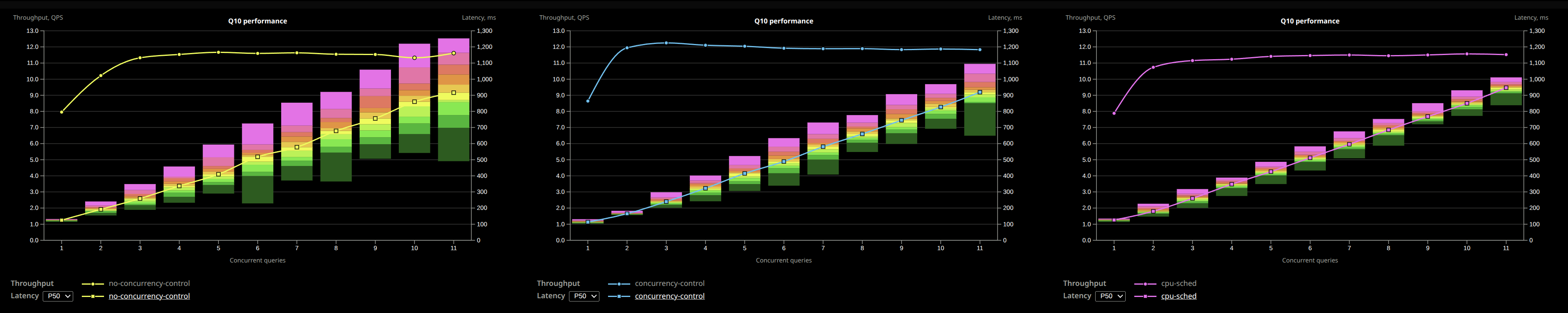Click the pink top bar segment at 11 queries, left chart
The image size is (1568, 313).
pos(453,45)
